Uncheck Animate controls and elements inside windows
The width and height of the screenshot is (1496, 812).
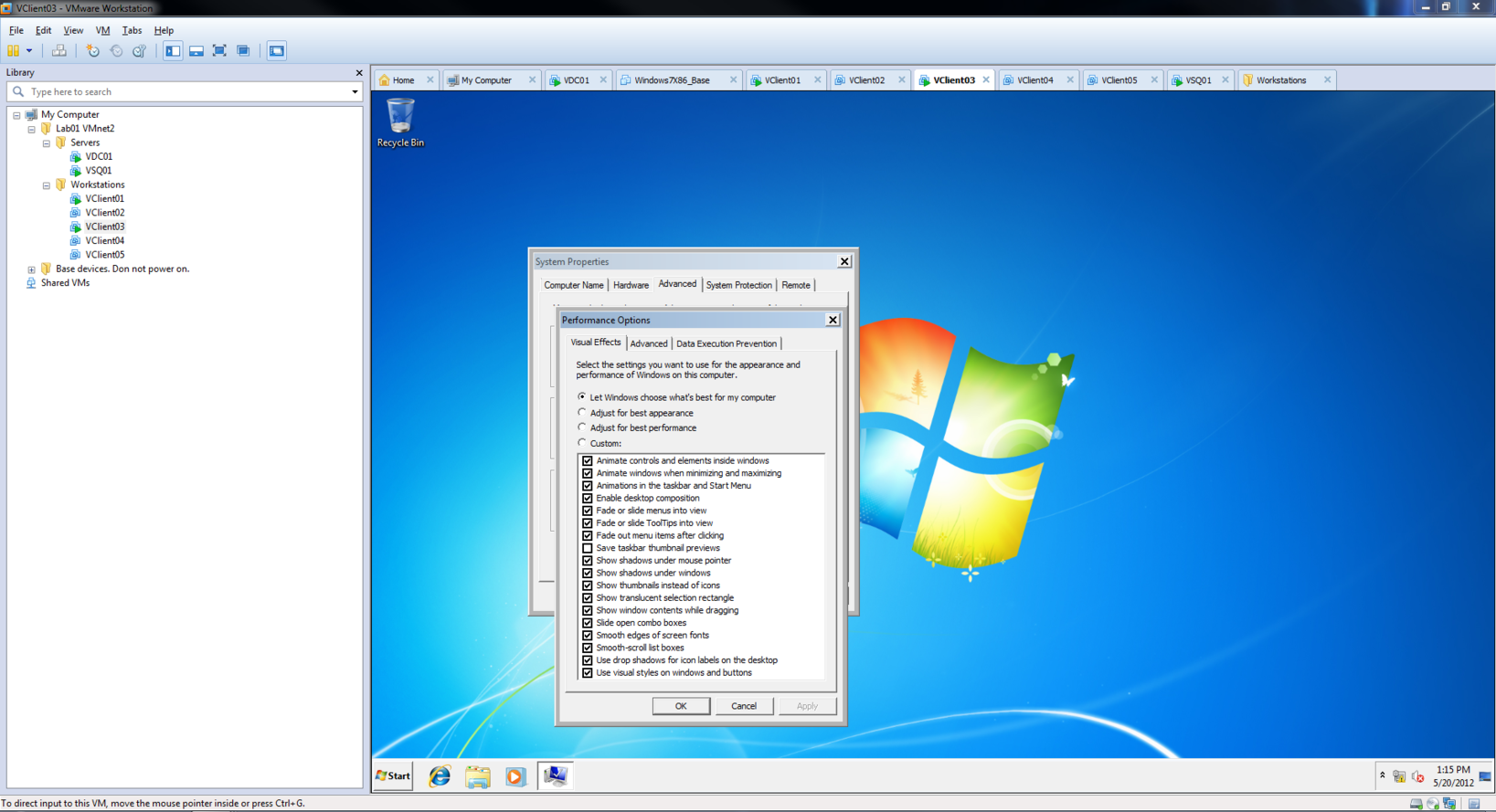click(588, 461)
